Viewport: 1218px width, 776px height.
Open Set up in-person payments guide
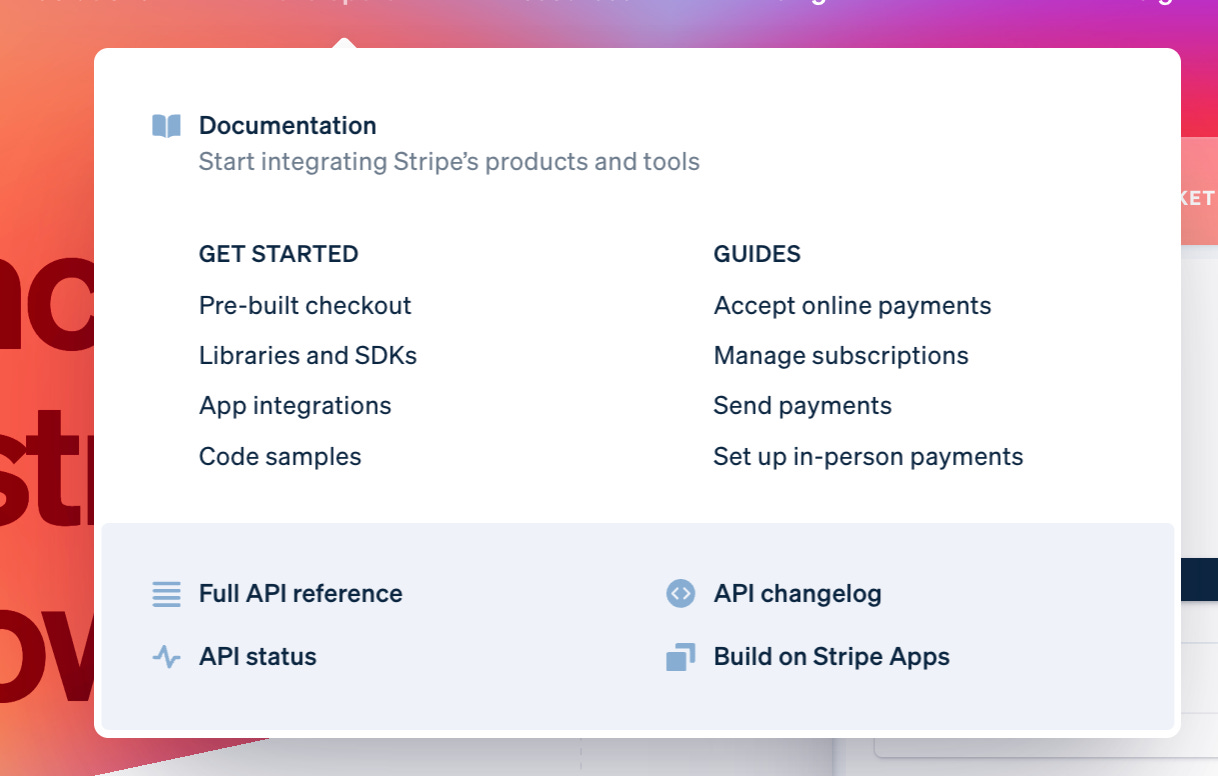coord(868,457)
